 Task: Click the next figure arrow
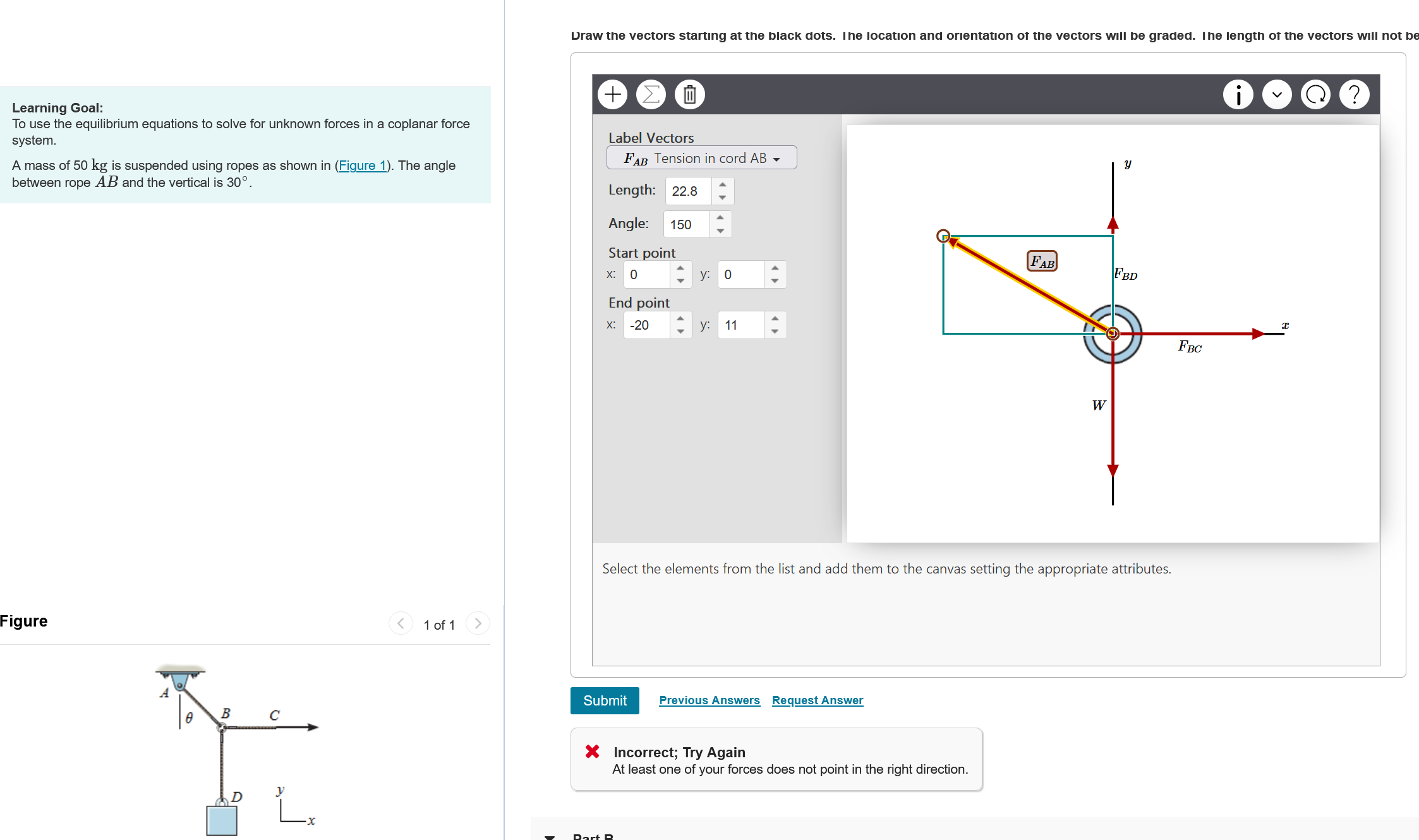[x=477, y=623]
